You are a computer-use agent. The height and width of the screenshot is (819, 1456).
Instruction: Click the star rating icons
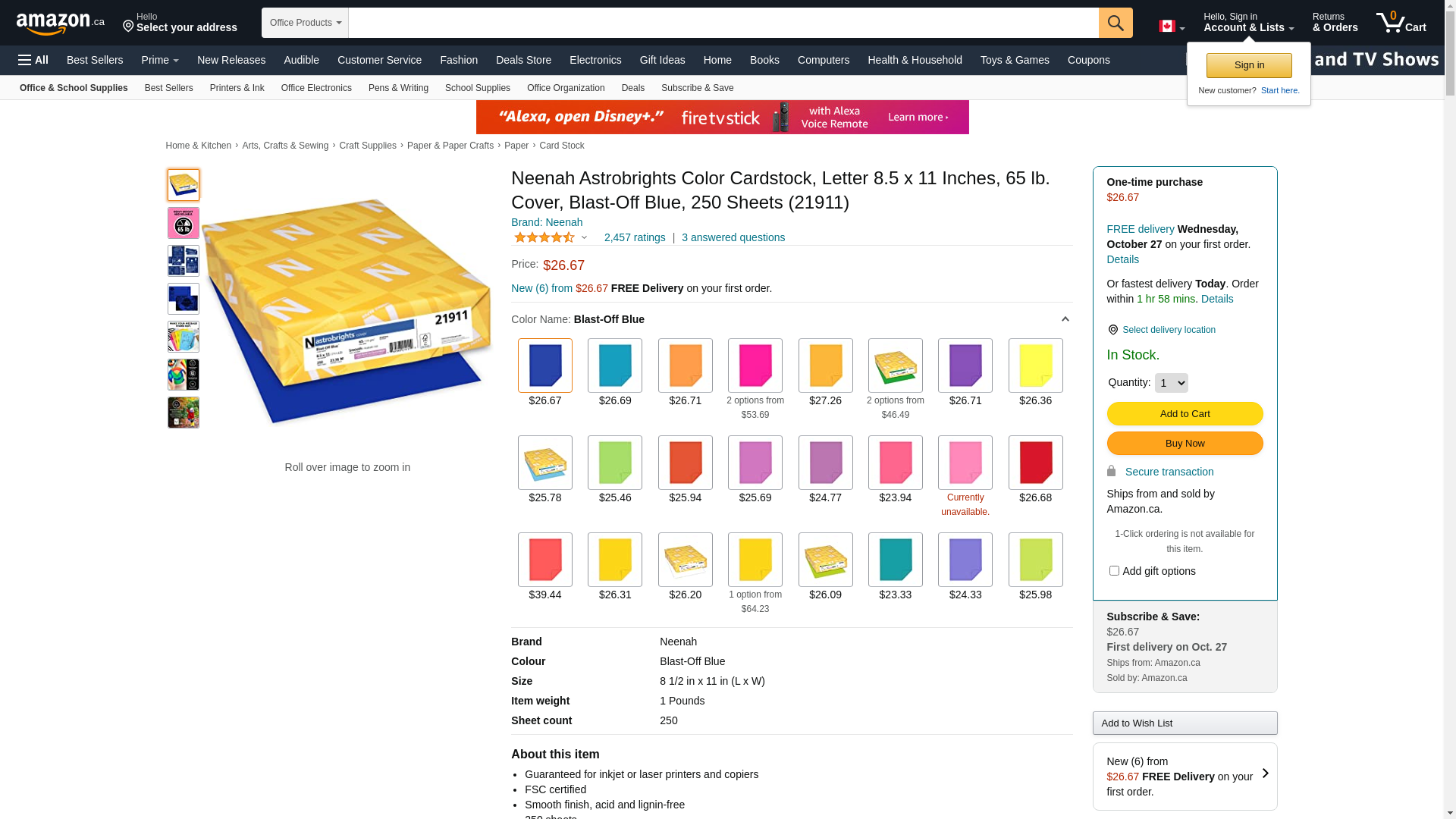(544, 238)
